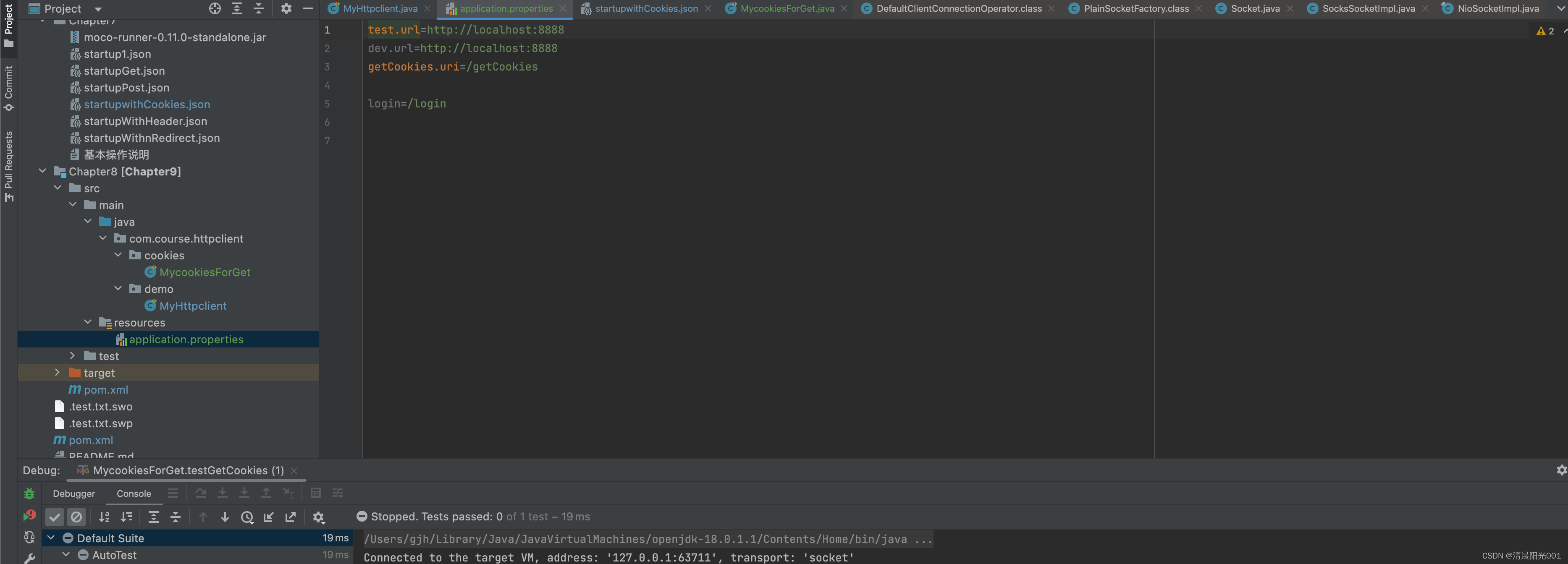Export test results icon
Viewport: 1568px width, 564px height.
pyautogui.click(x=290, y=517)
